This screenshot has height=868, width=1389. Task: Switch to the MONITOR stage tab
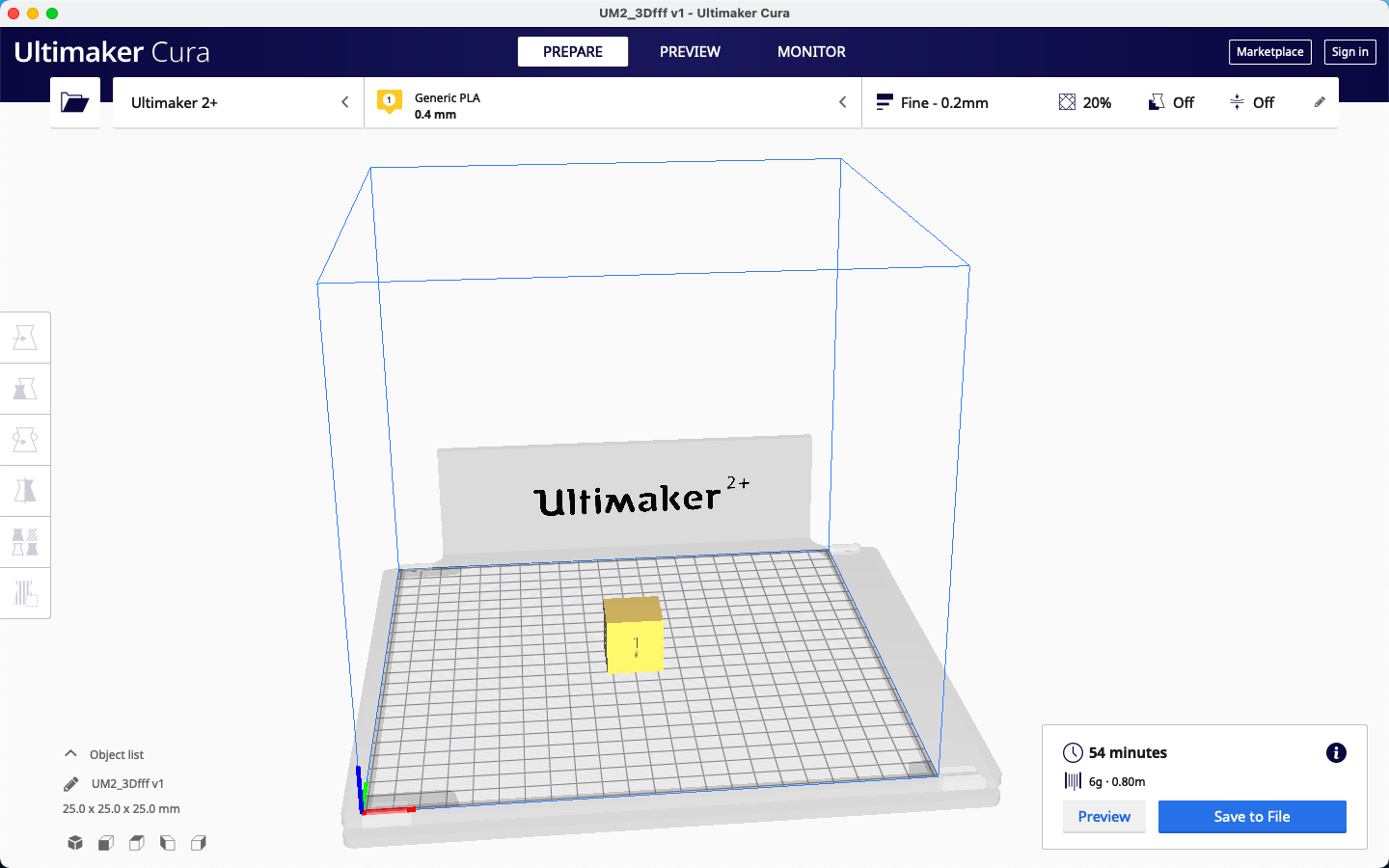pyautogui.click(x=811, y=52)
